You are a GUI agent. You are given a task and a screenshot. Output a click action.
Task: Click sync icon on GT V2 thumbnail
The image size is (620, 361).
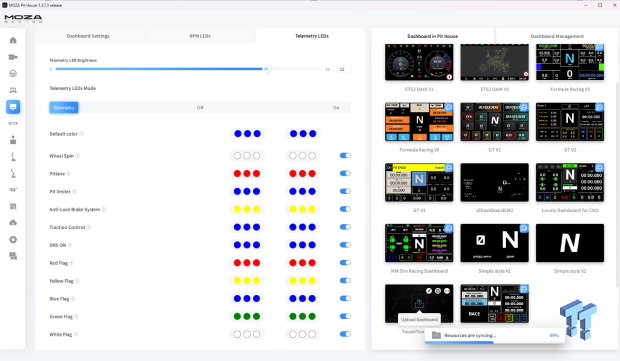pos(600,107)
